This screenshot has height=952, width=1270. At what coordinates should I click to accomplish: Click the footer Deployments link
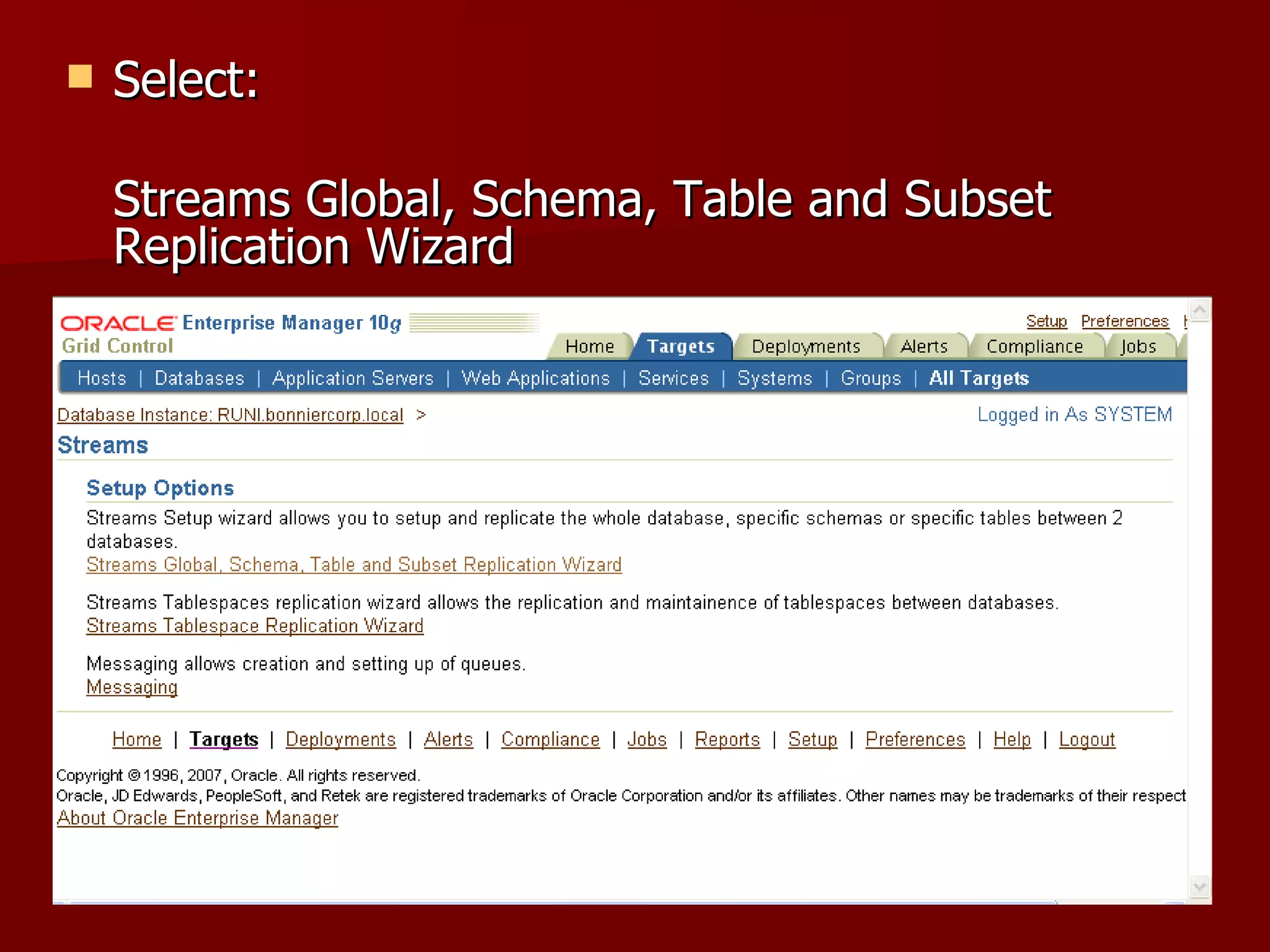point(340,739)
